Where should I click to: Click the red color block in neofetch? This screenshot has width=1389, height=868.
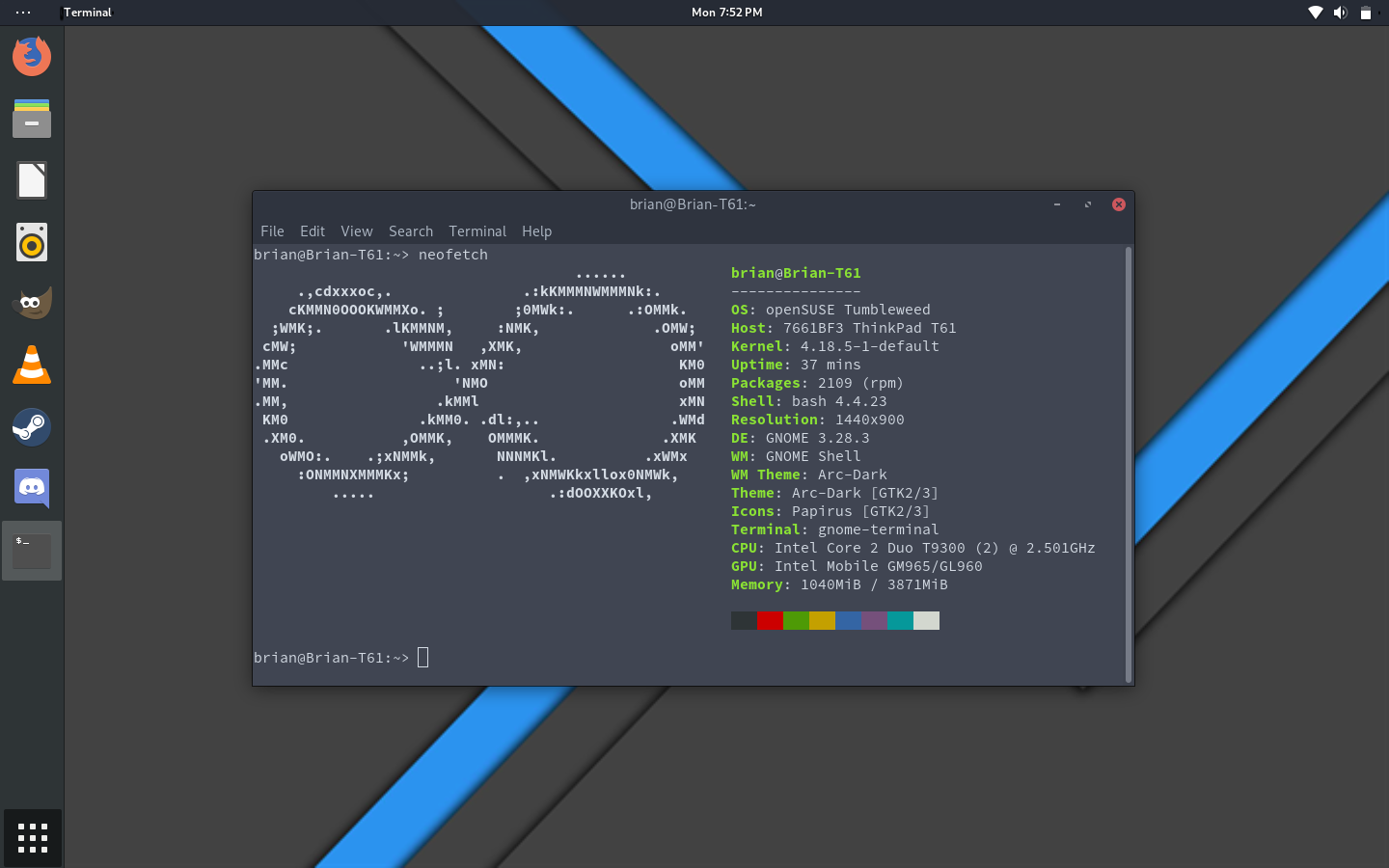(x=770, y=620)
